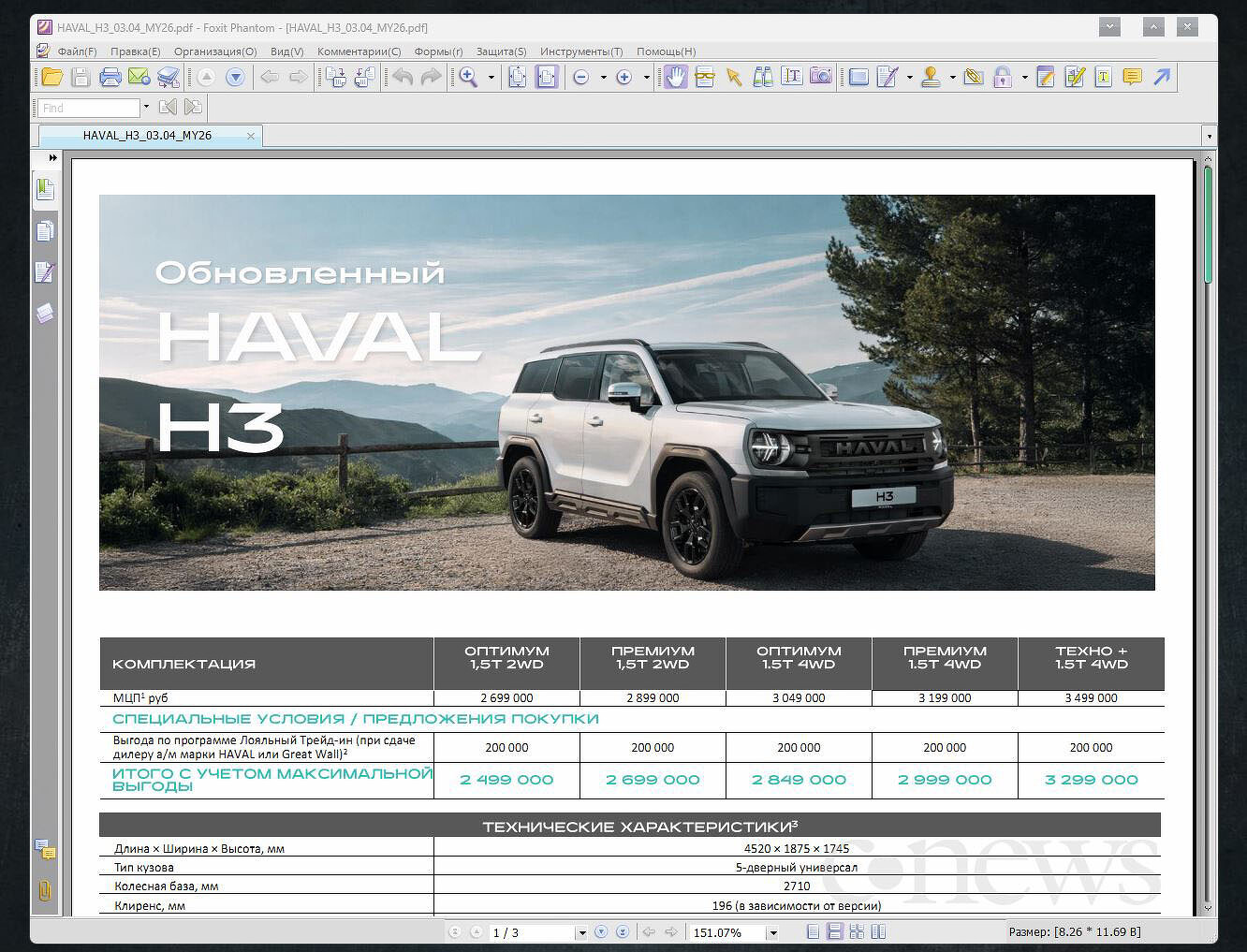Send the PDF by email via envelope icon
The width and height of the screenshot is (1247, 952).
[x=139, y=78]
